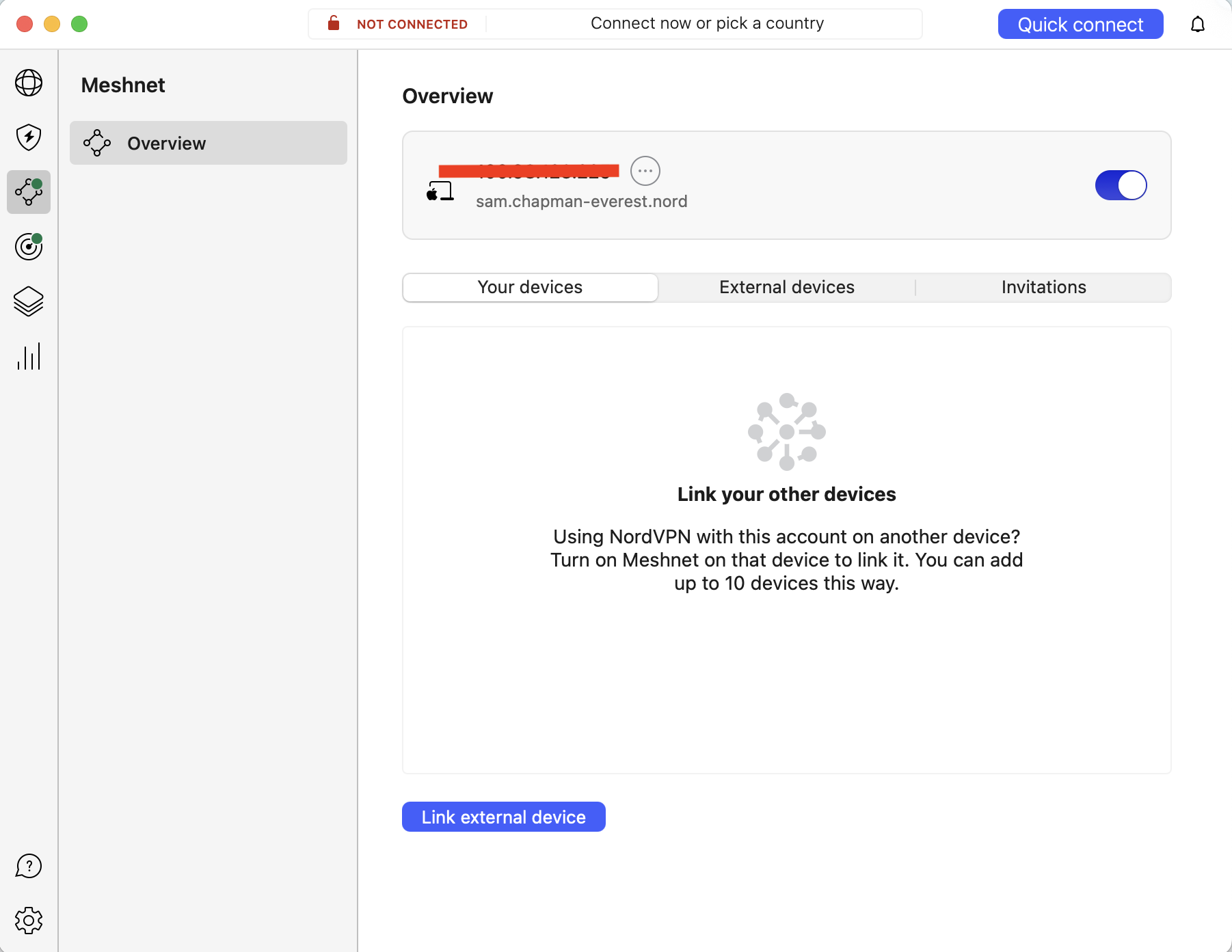Open the notification bell icon
Viewport: 1232px width, 952px height.
click(1198, 24)
